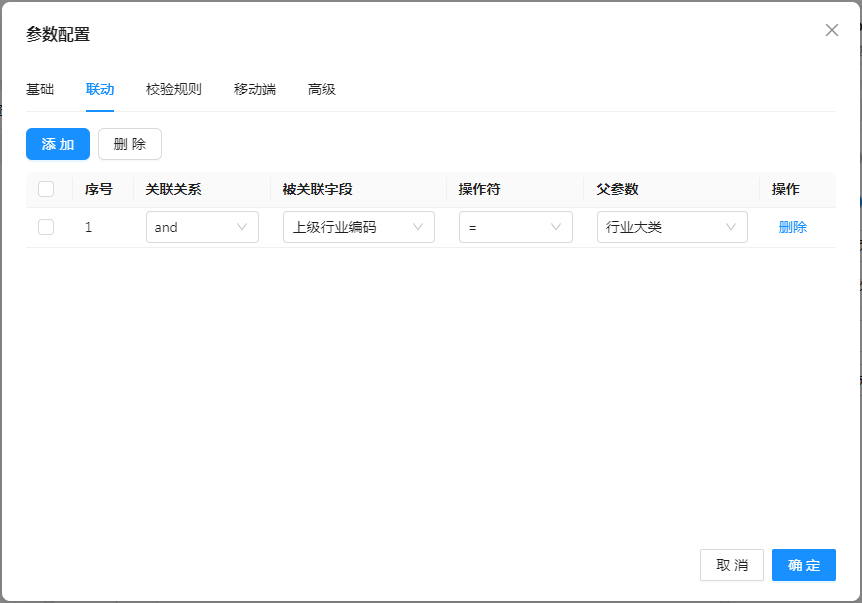The image size is (862, 603).
Task: Open the 上级行业编码 field dropdown
Action: [x=358, y=227]
